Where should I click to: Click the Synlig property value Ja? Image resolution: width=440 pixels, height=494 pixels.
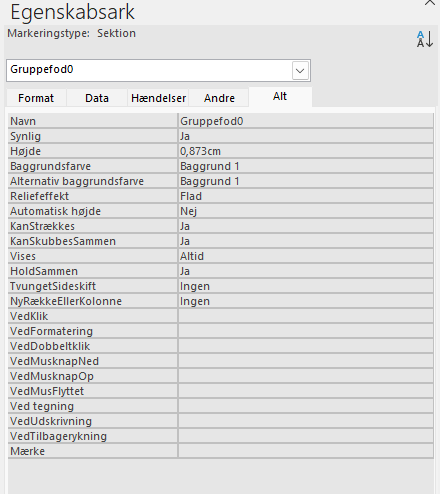pos(306,136)
